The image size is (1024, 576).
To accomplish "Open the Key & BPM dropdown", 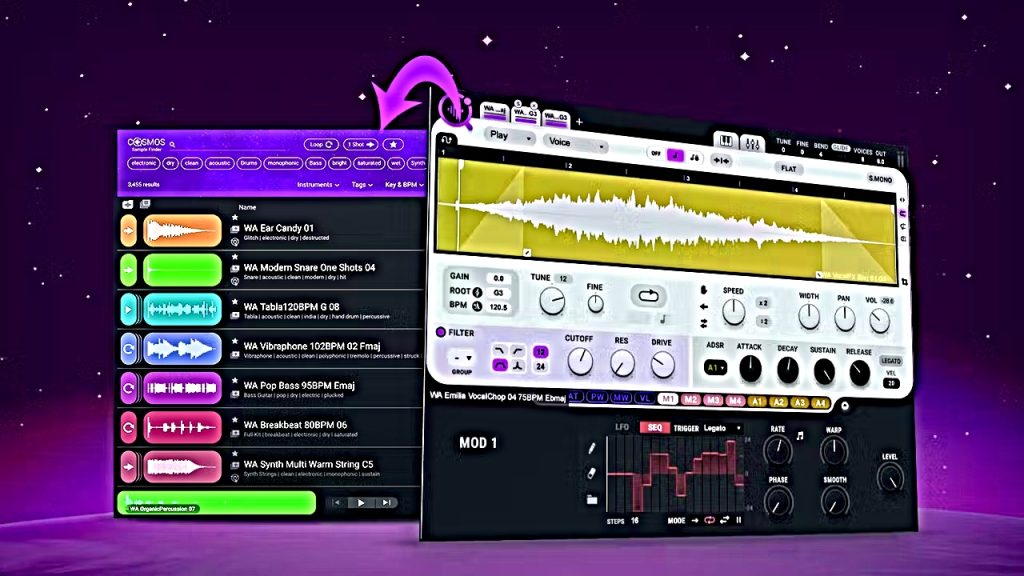I will pyautogui.click(x=406, y=185).
